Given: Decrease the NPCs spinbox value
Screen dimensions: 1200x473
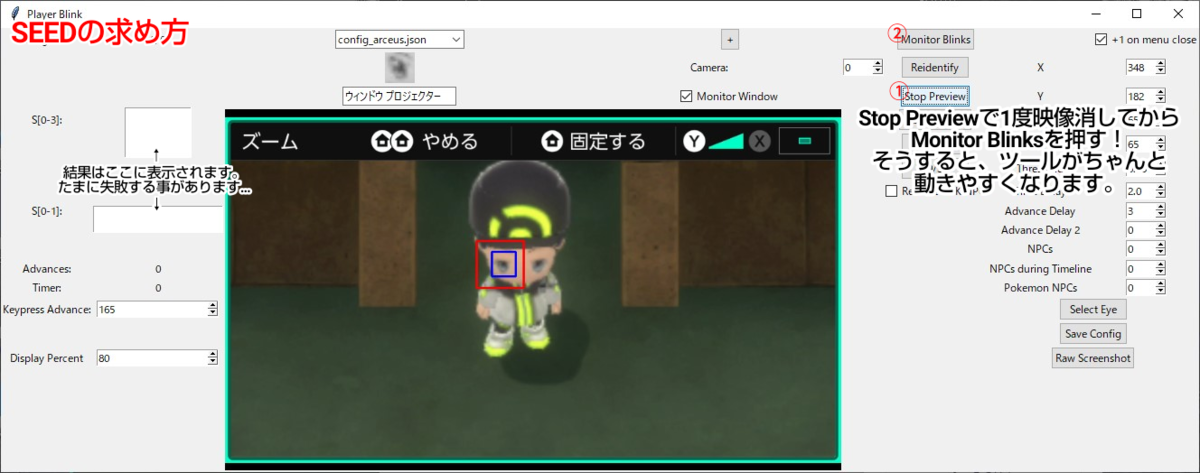Looking at the screenshot, I should 1160,253.
